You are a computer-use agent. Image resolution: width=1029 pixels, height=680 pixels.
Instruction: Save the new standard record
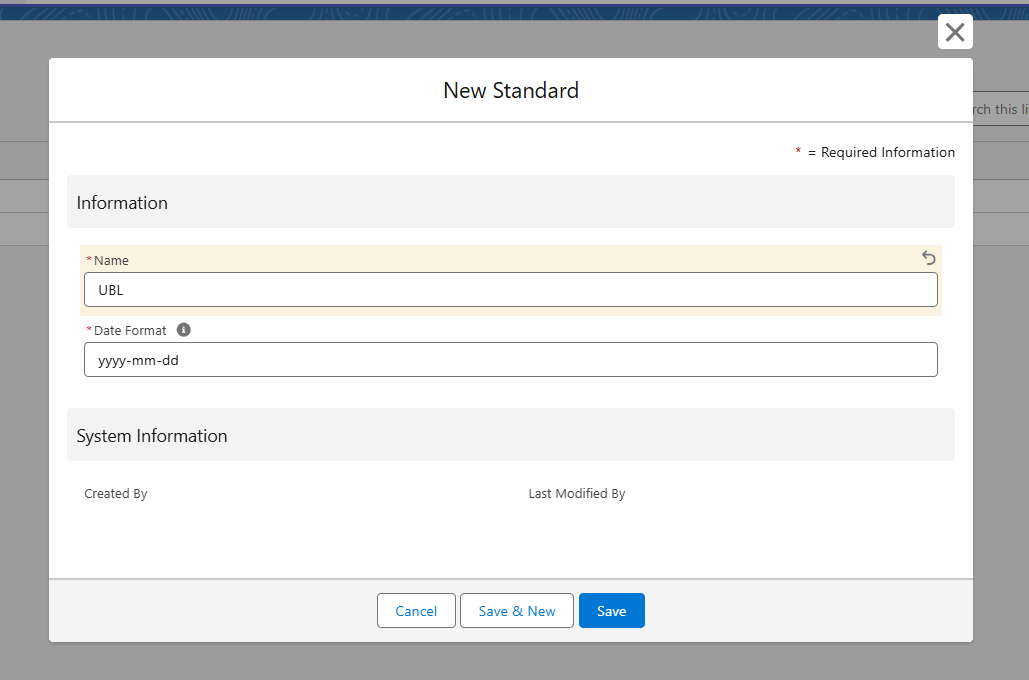pyautogui.click(x=611, y=611)
